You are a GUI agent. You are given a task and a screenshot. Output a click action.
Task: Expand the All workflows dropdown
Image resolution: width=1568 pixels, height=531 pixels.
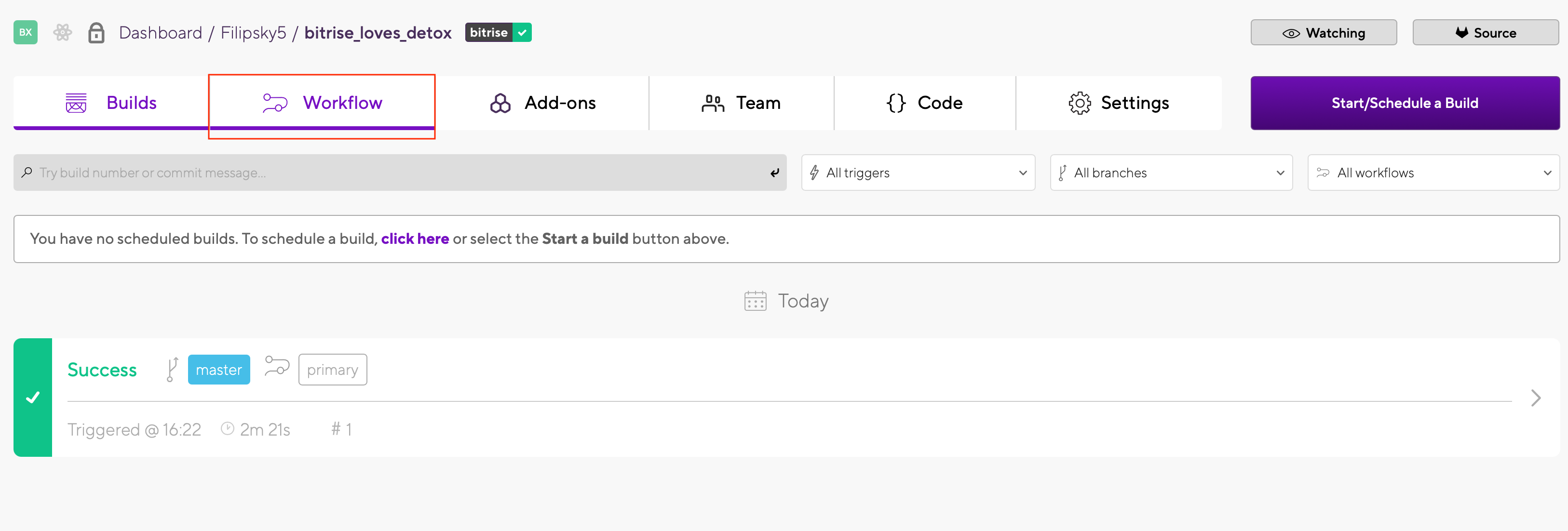pos(1433,173)
